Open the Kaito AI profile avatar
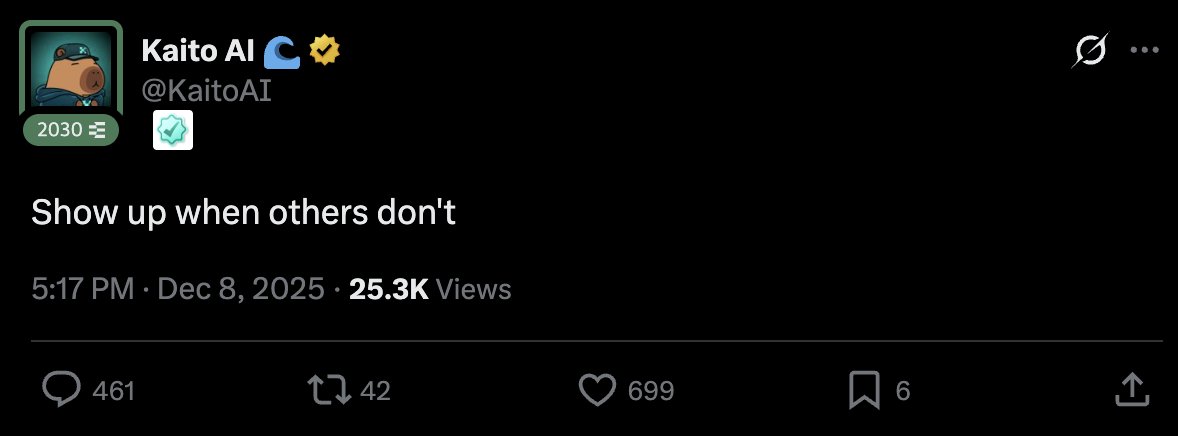The height and width of the screenshot is (436, 1178). point(71,70)
